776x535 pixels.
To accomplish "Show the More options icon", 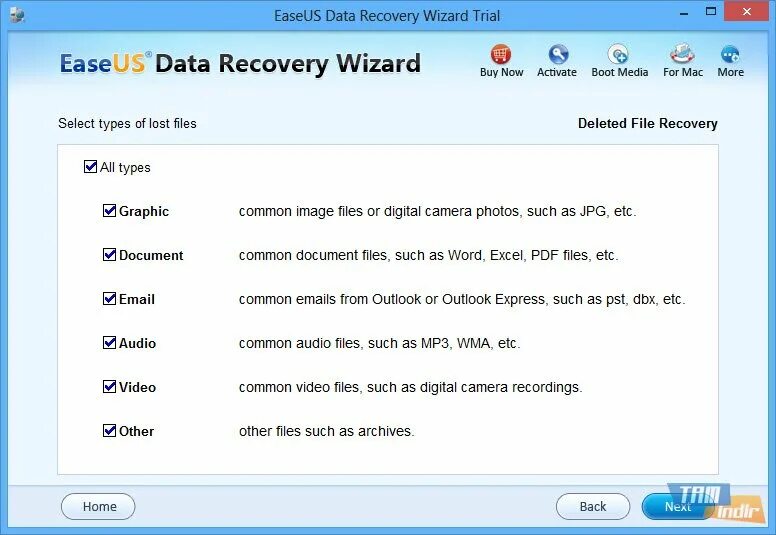I will [x=730, y=54].
